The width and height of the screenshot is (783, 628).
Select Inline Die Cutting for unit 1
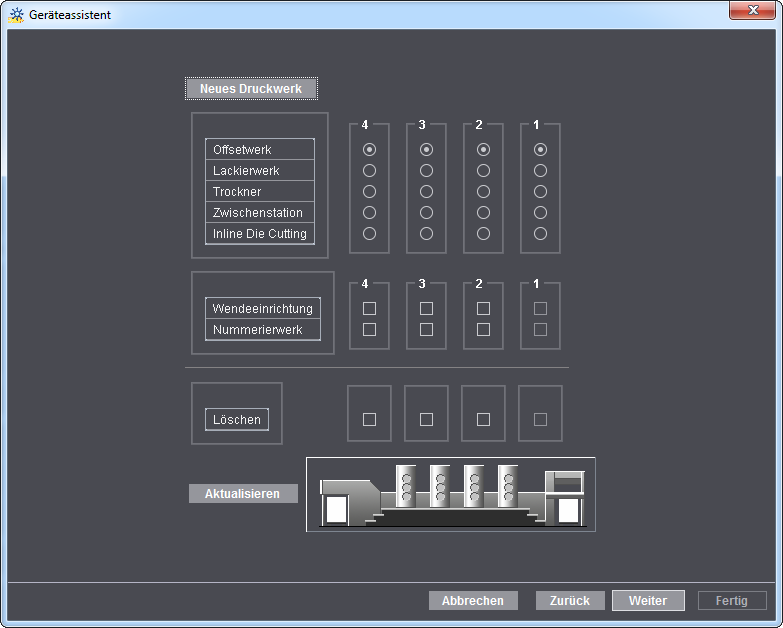coord(540,234)
